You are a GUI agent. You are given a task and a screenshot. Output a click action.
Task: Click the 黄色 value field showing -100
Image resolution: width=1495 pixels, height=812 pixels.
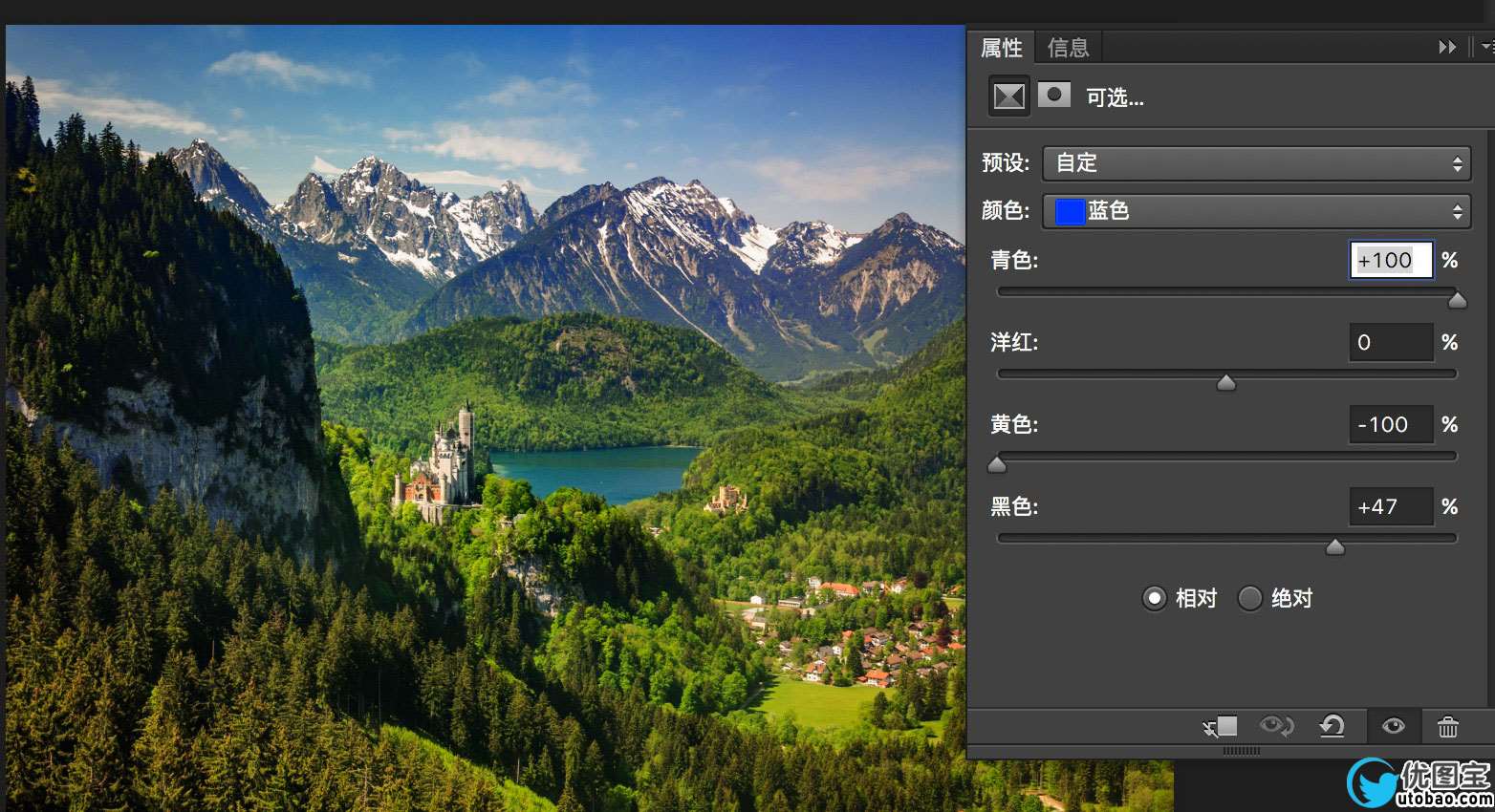1391,424
